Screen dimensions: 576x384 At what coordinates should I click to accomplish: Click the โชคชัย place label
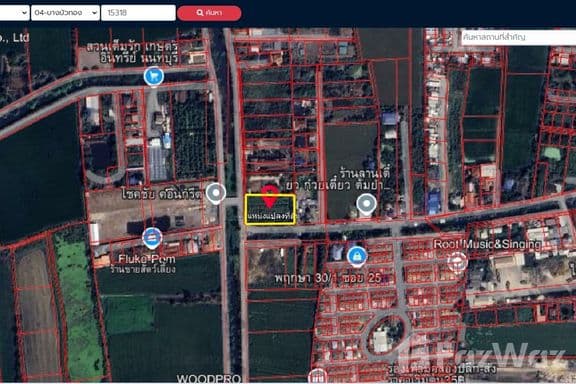click(x=162, y=194)
